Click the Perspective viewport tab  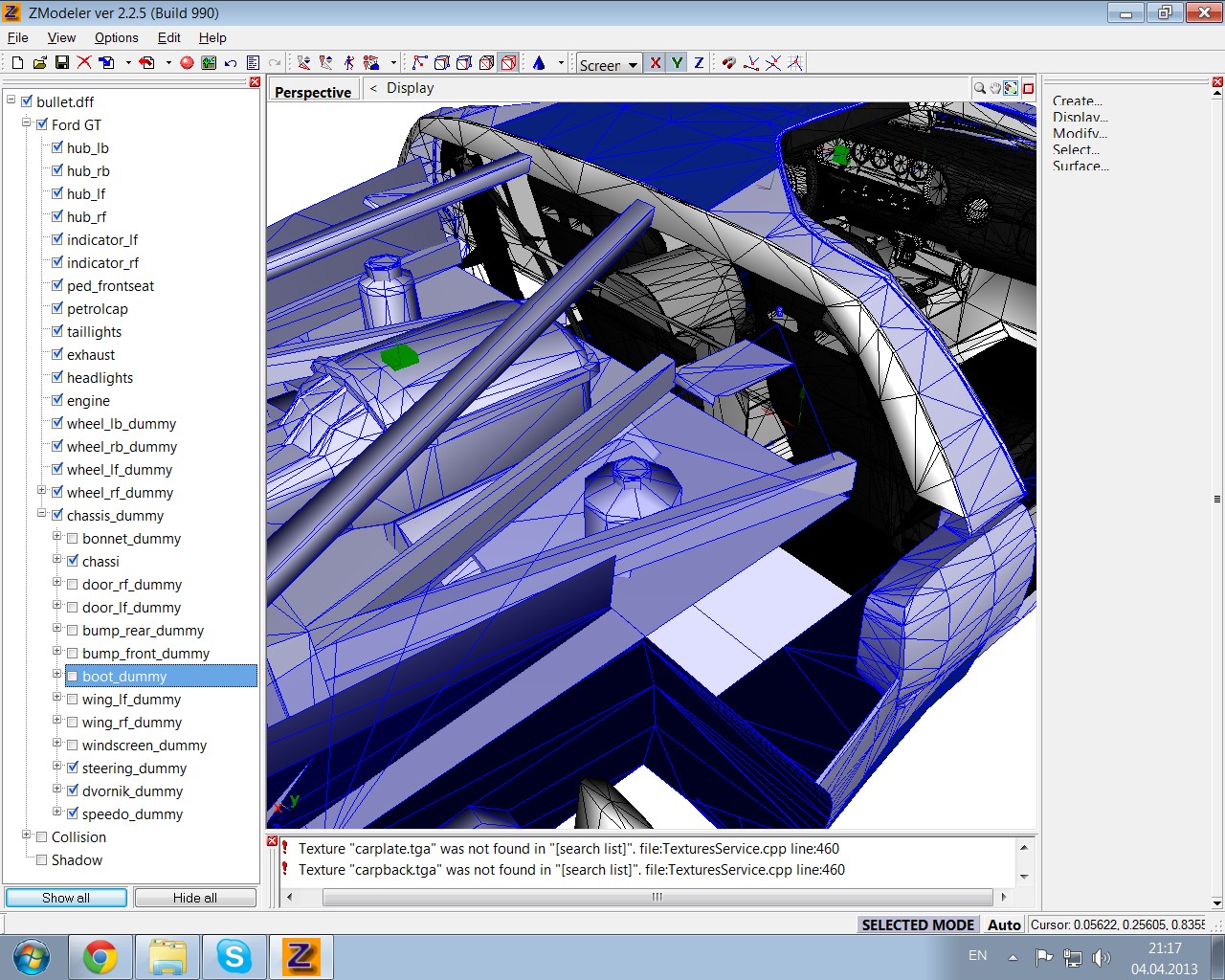313,92
